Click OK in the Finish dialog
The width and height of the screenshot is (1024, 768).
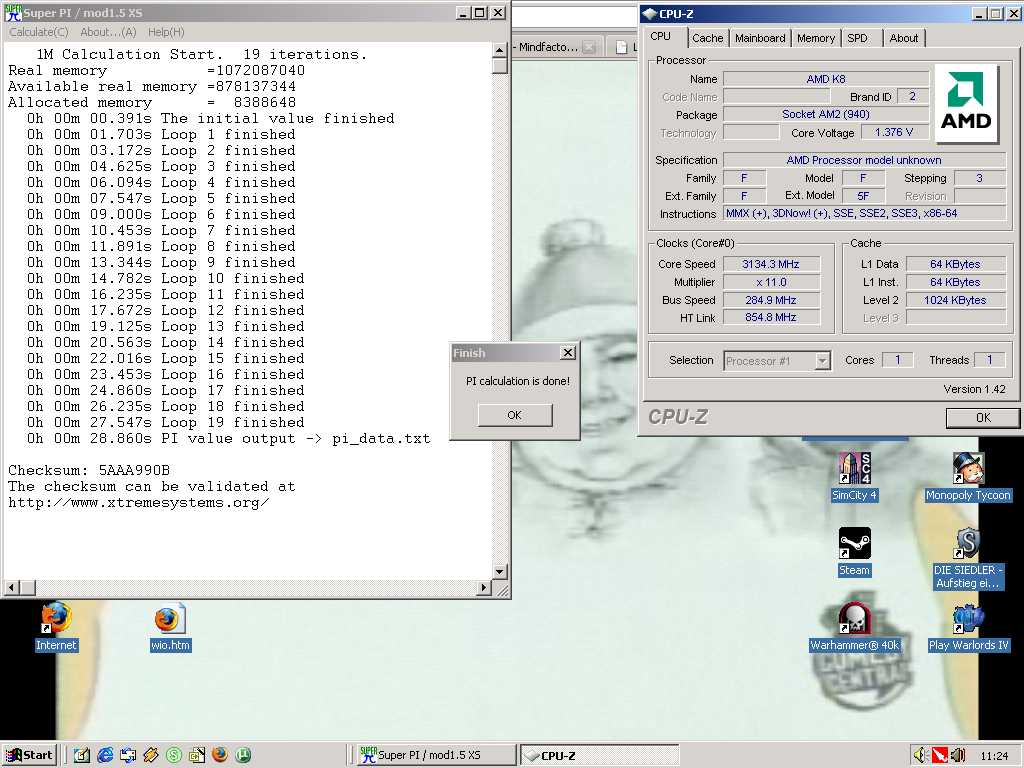(x=515, y=415)
